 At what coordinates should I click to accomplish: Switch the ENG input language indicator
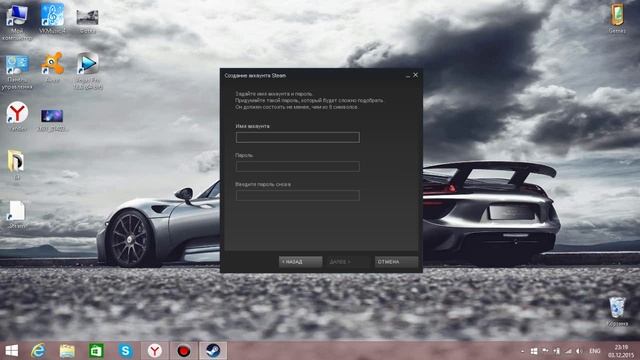point(595,351)
